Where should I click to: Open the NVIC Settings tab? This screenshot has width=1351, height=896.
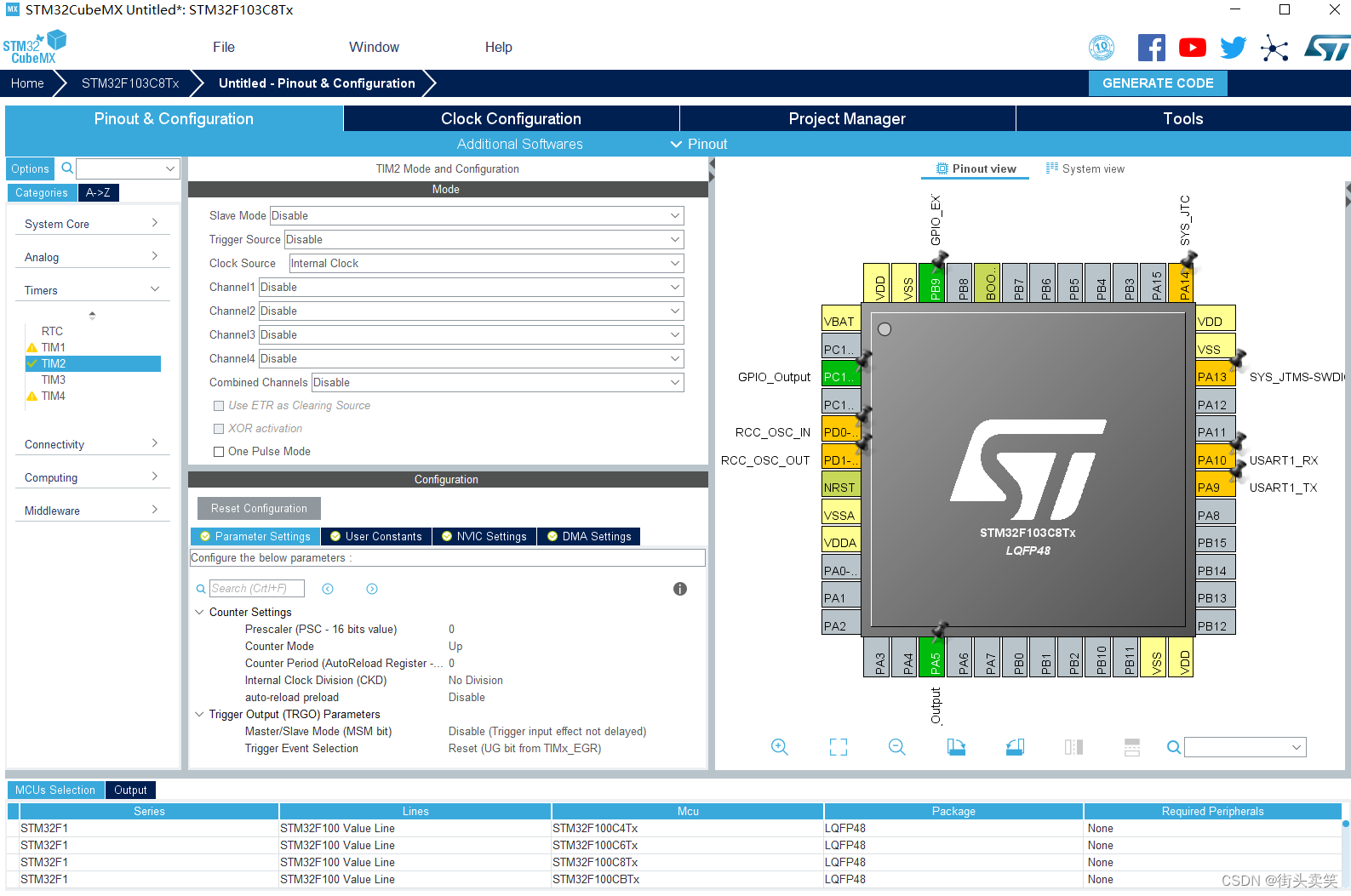coord(484,536)
